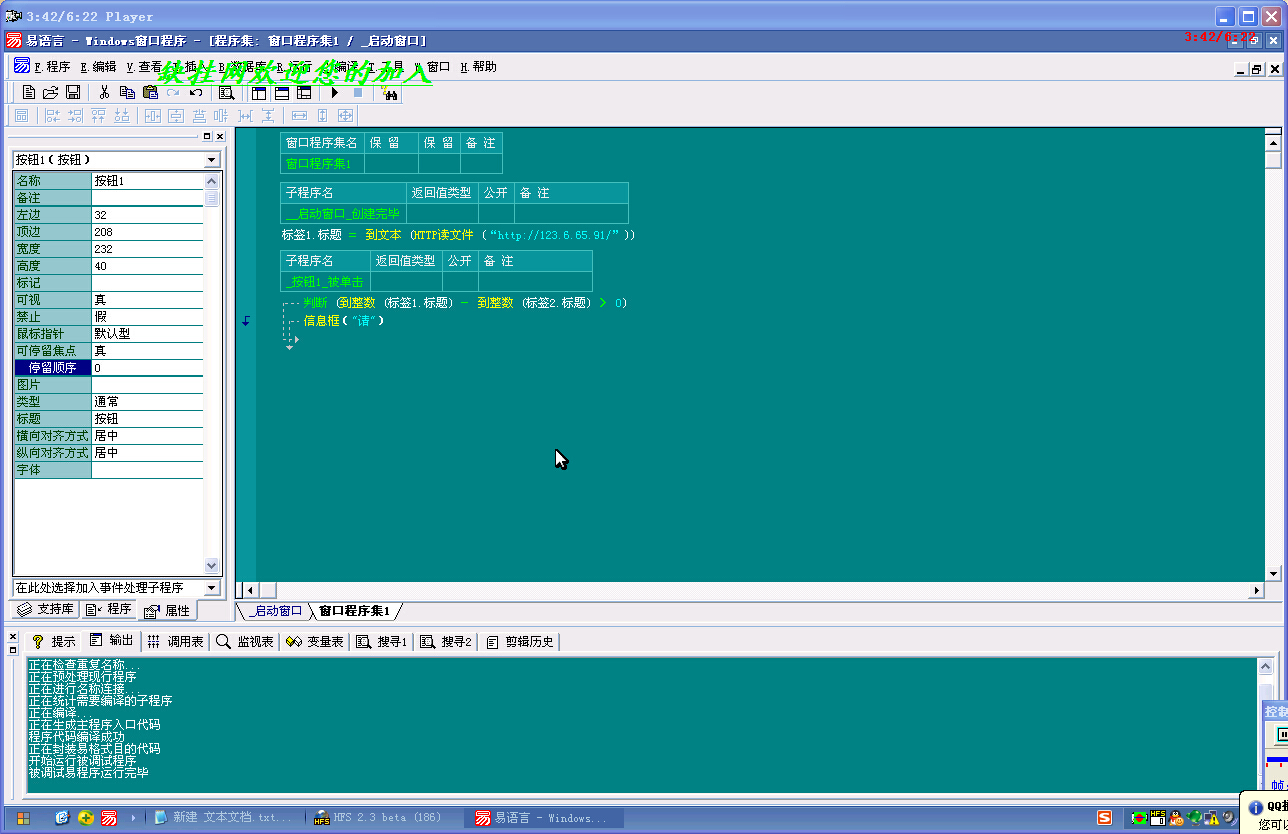
Task: Click the Open folder toolbar icon
Action: coord(51,92)
